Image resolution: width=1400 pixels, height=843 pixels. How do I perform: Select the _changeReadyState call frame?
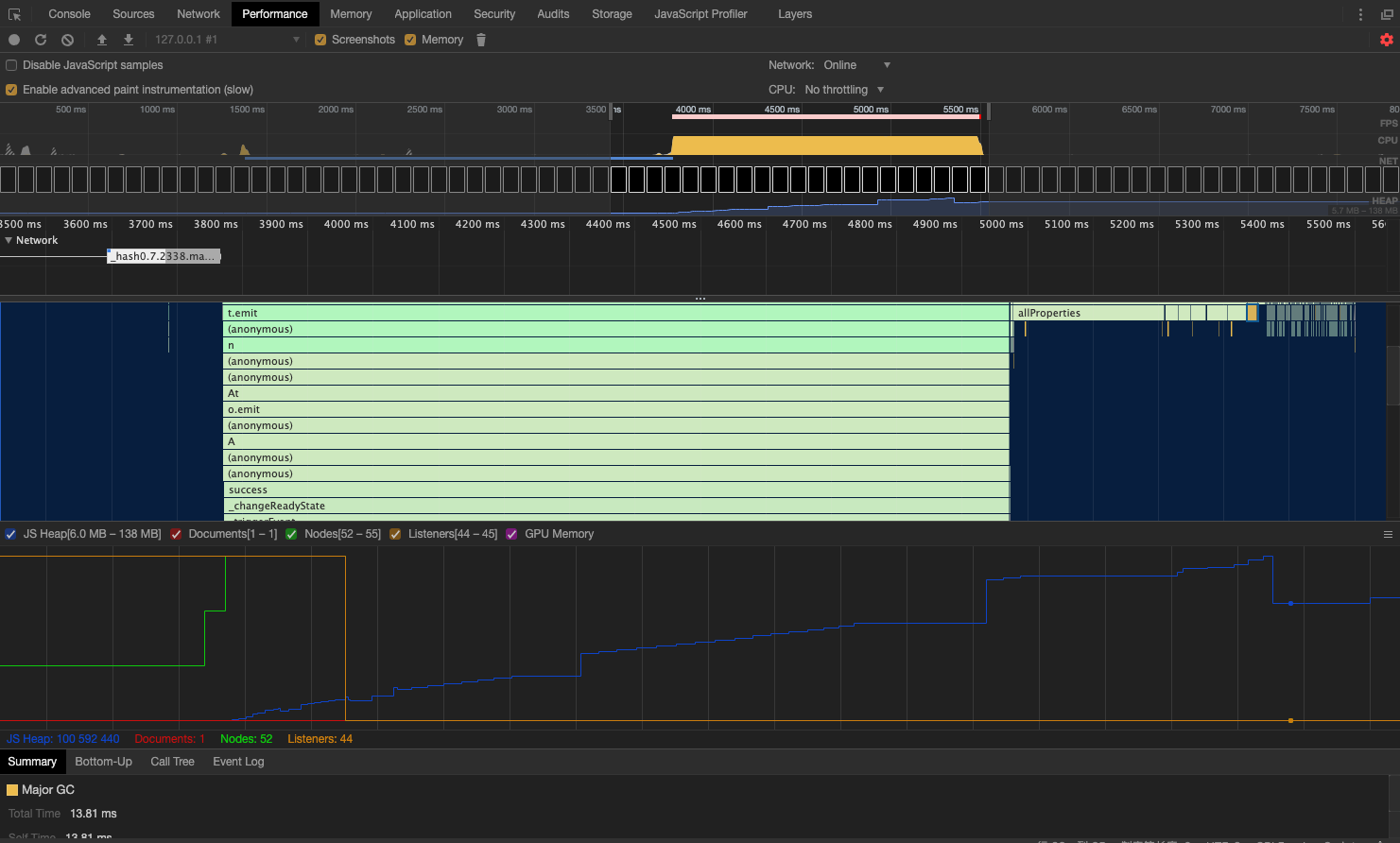click(616, 506)
